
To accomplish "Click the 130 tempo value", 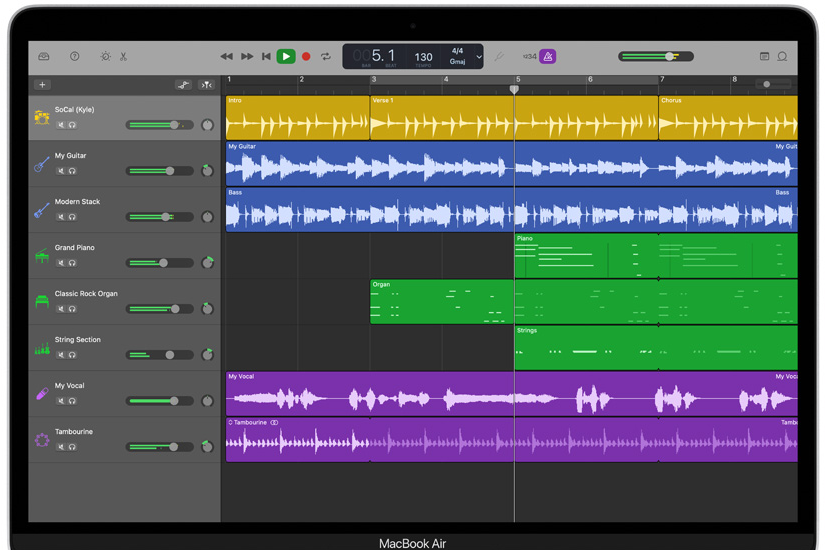I will [x=424, y=57].
